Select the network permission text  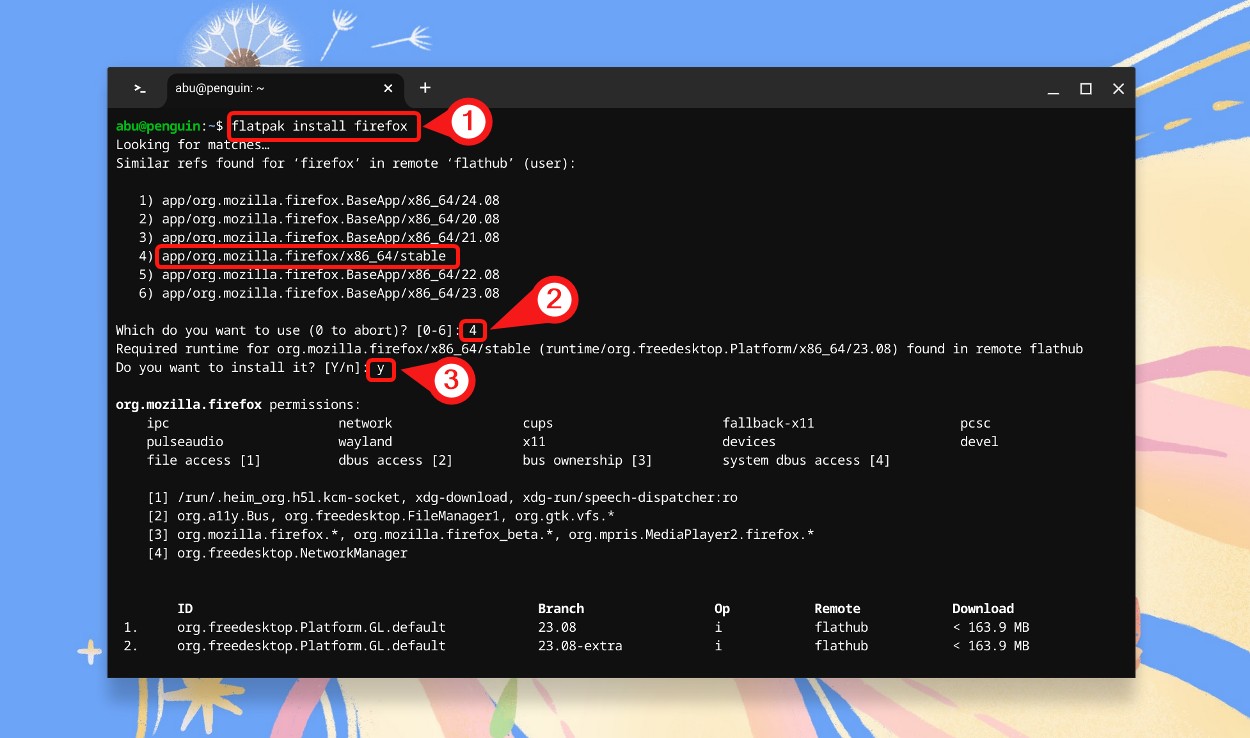tap(365, 423)
